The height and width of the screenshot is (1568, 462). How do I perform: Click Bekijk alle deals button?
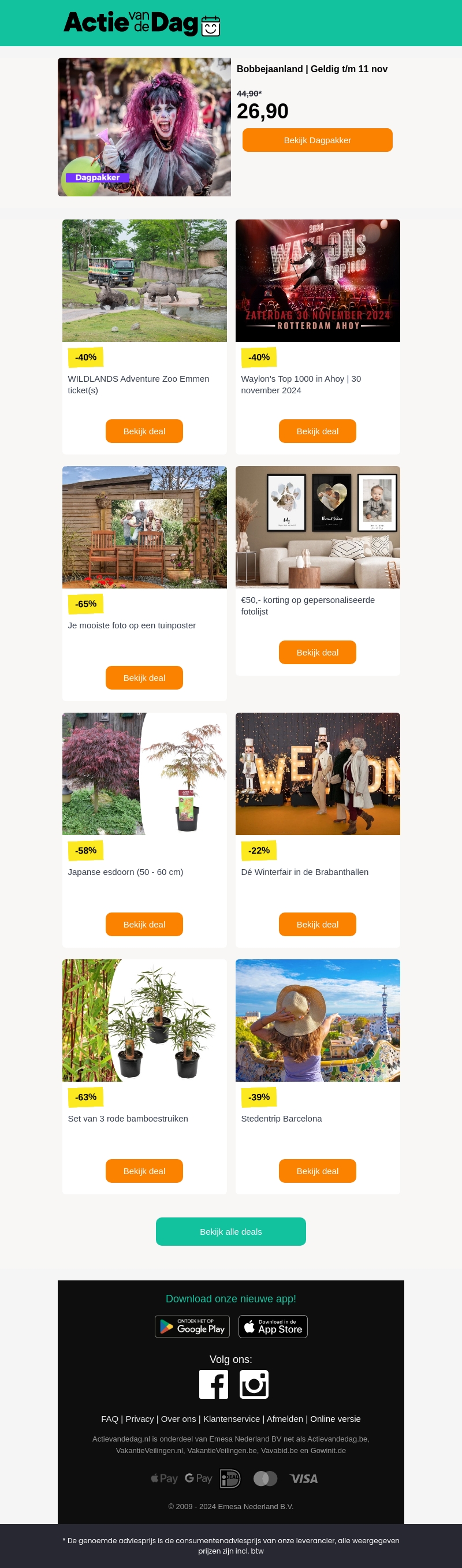coord(230,1231)
